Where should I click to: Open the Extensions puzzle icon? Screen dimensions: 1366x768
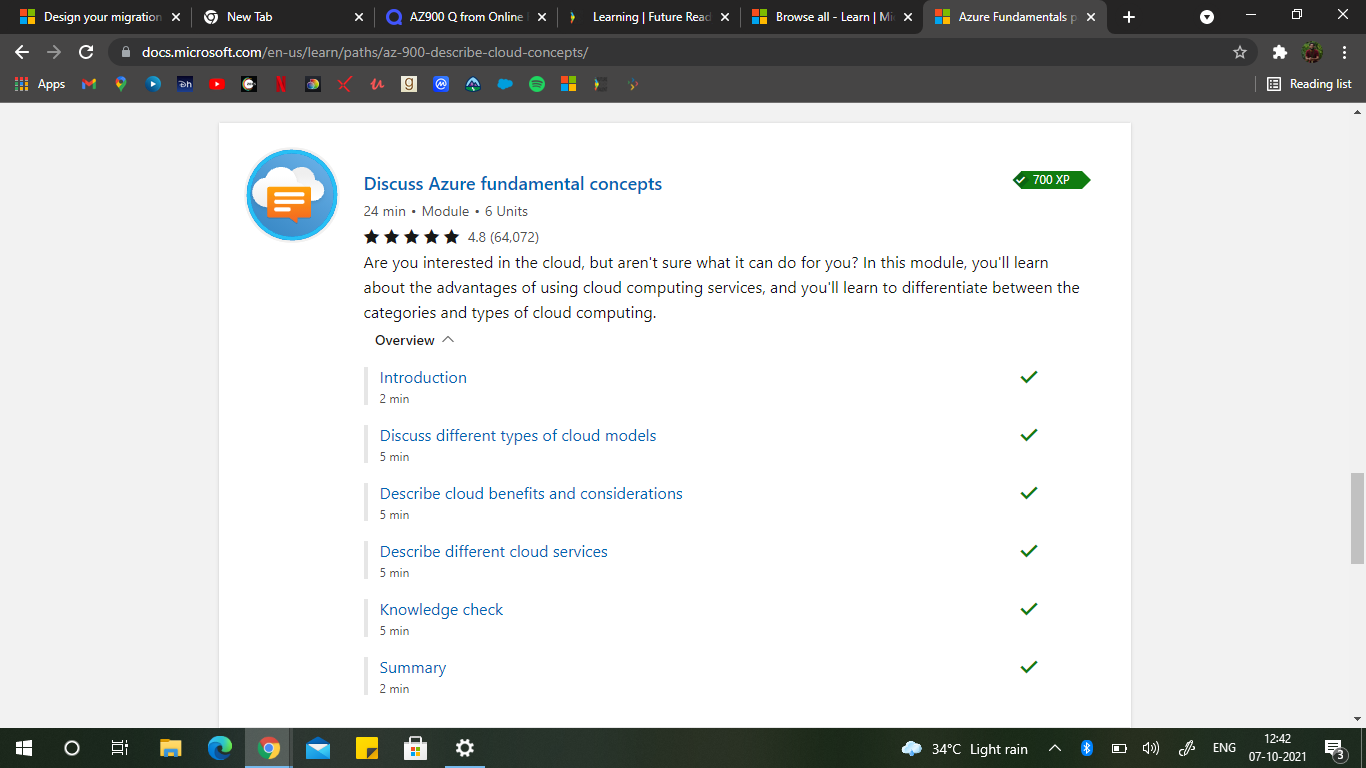1279,52
